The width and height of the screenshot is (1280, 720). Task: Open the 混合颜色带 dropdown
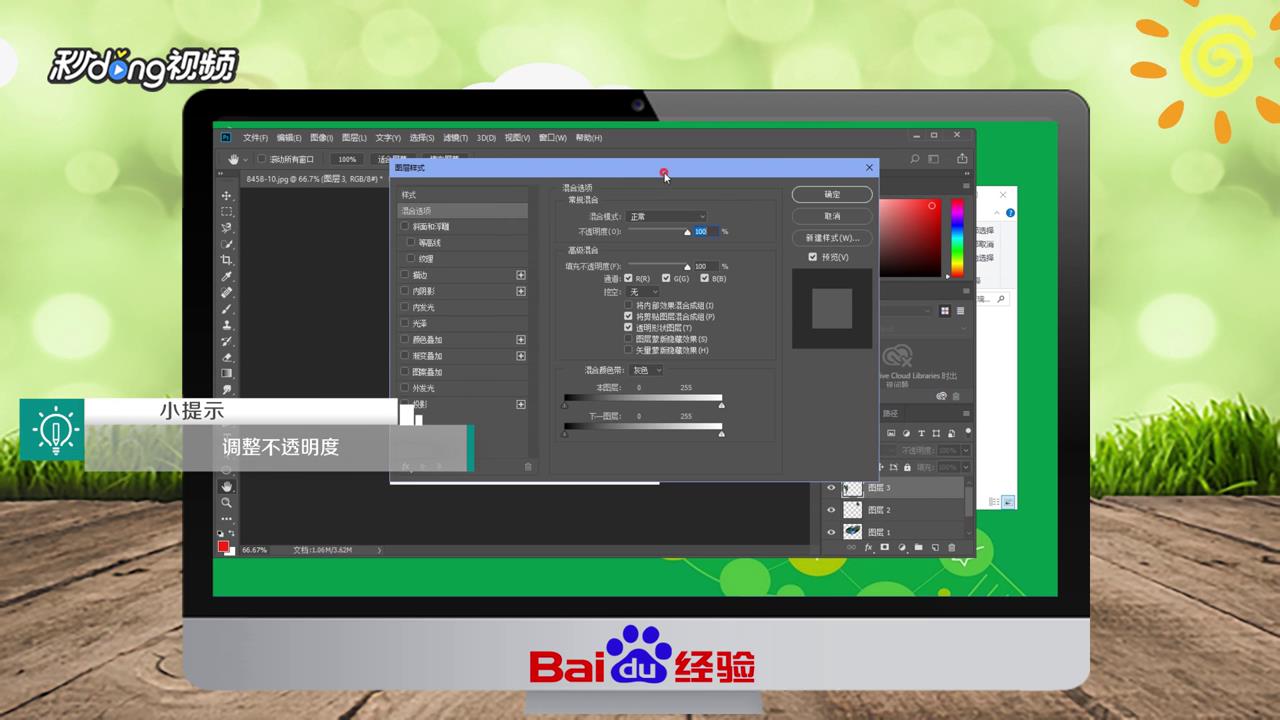[647, 370]
